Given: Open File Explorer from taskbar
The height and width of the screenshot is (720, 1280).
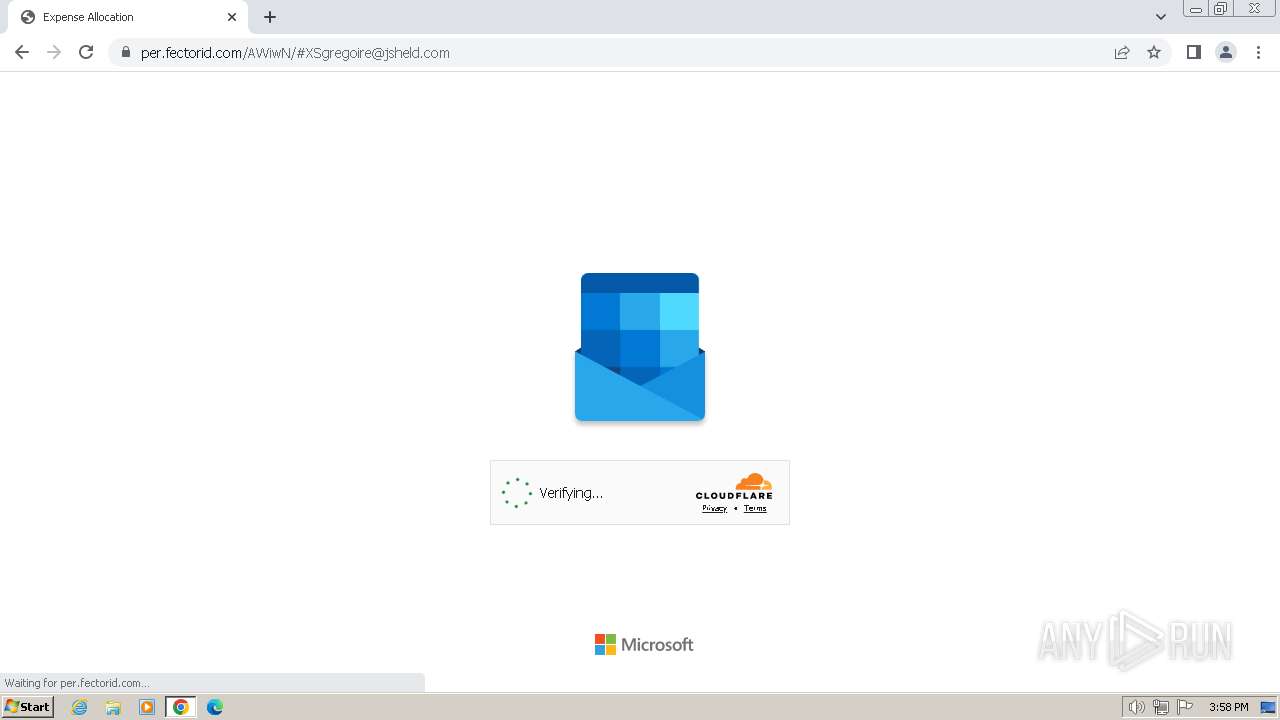Looking at the screenshot, I should (113, 707).
